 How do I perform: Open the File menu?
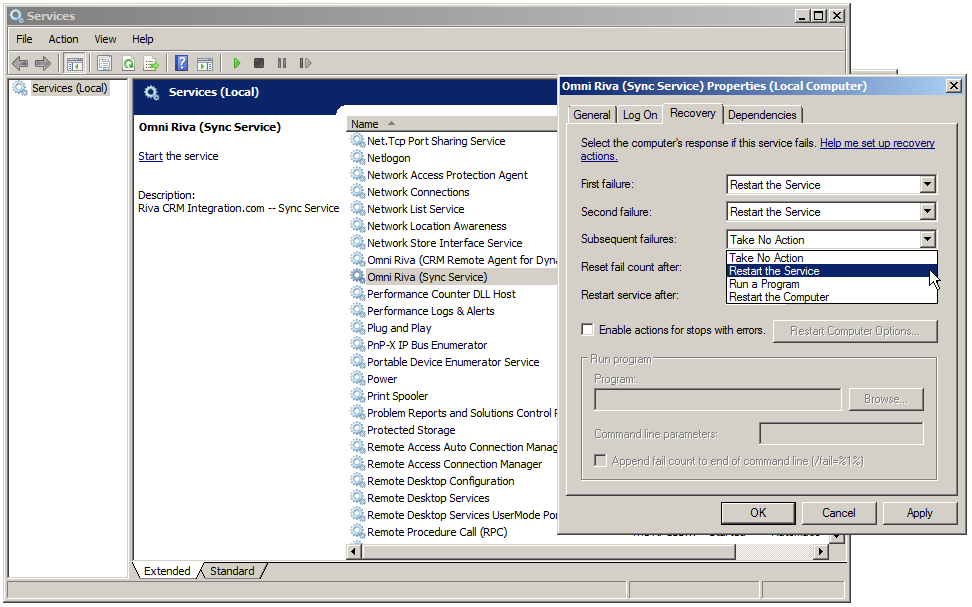(x=24, y=39)
